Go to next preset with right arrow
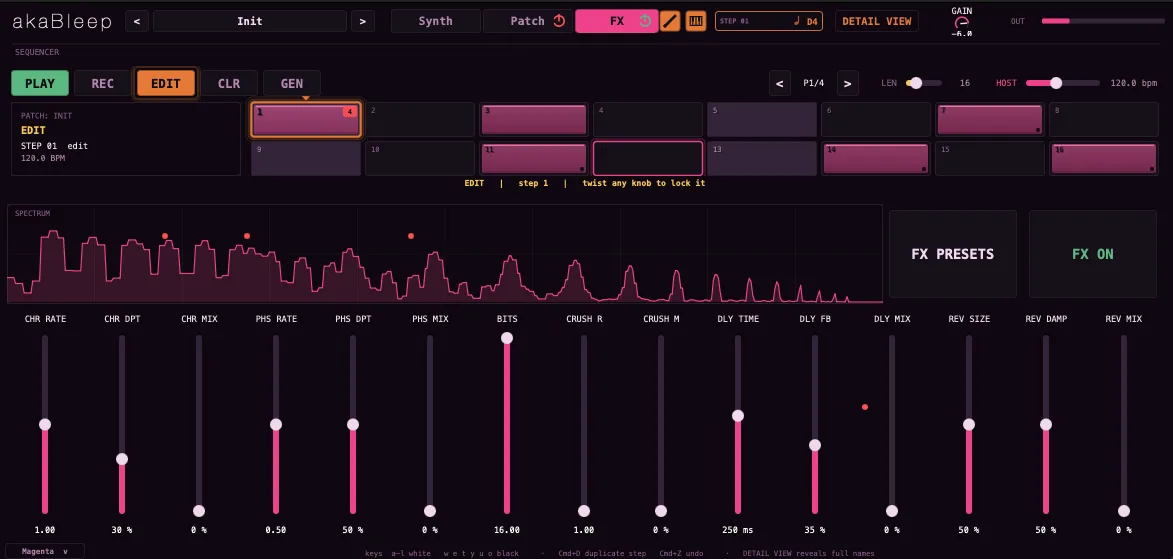 click(x=363, y=21)
